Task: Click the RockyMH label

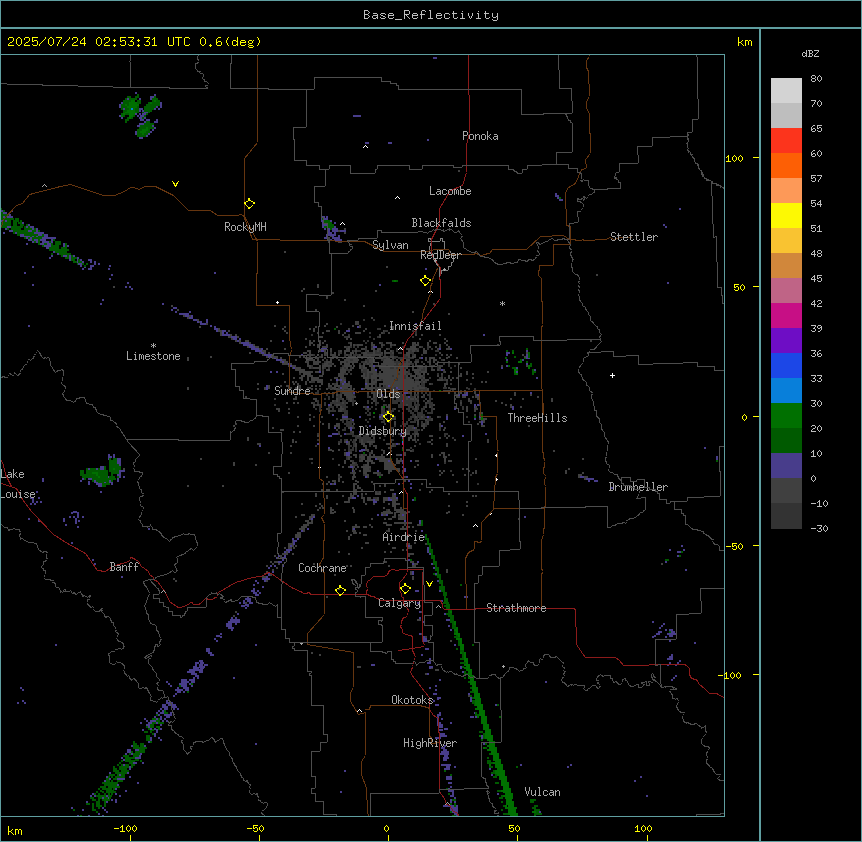Action: [x=245, y=227]
